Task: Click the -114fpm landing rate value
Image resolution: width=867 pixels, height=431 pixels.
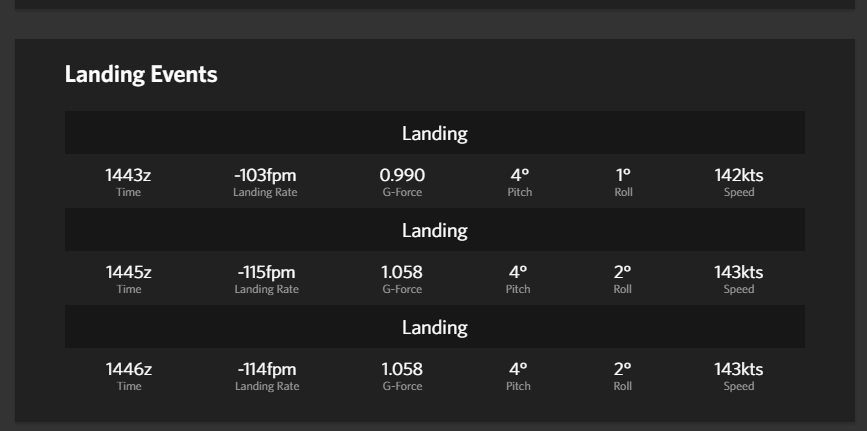Action: (x=267, y=369)
